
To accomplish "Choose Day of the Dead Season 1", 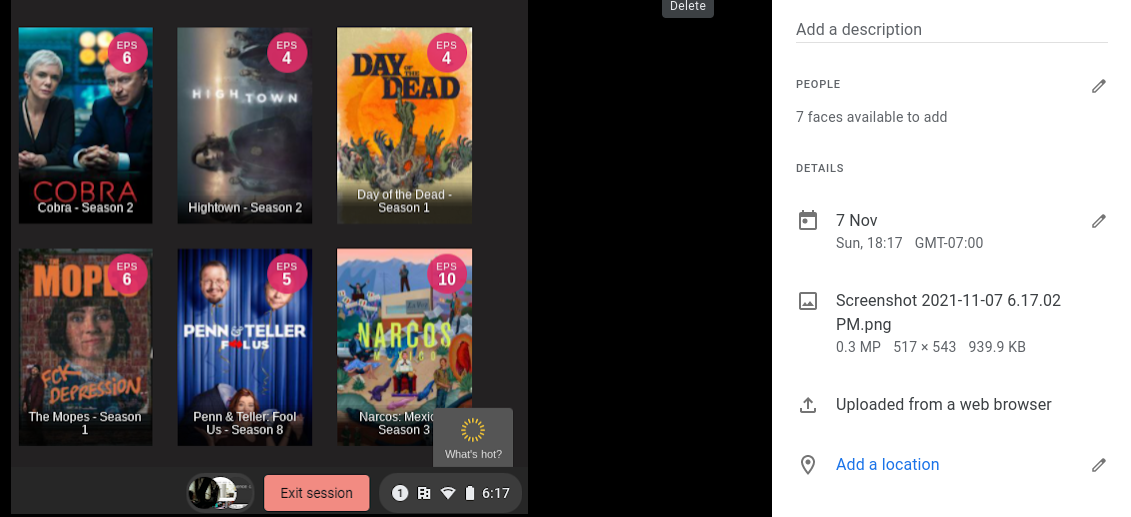I will (404, 125).
